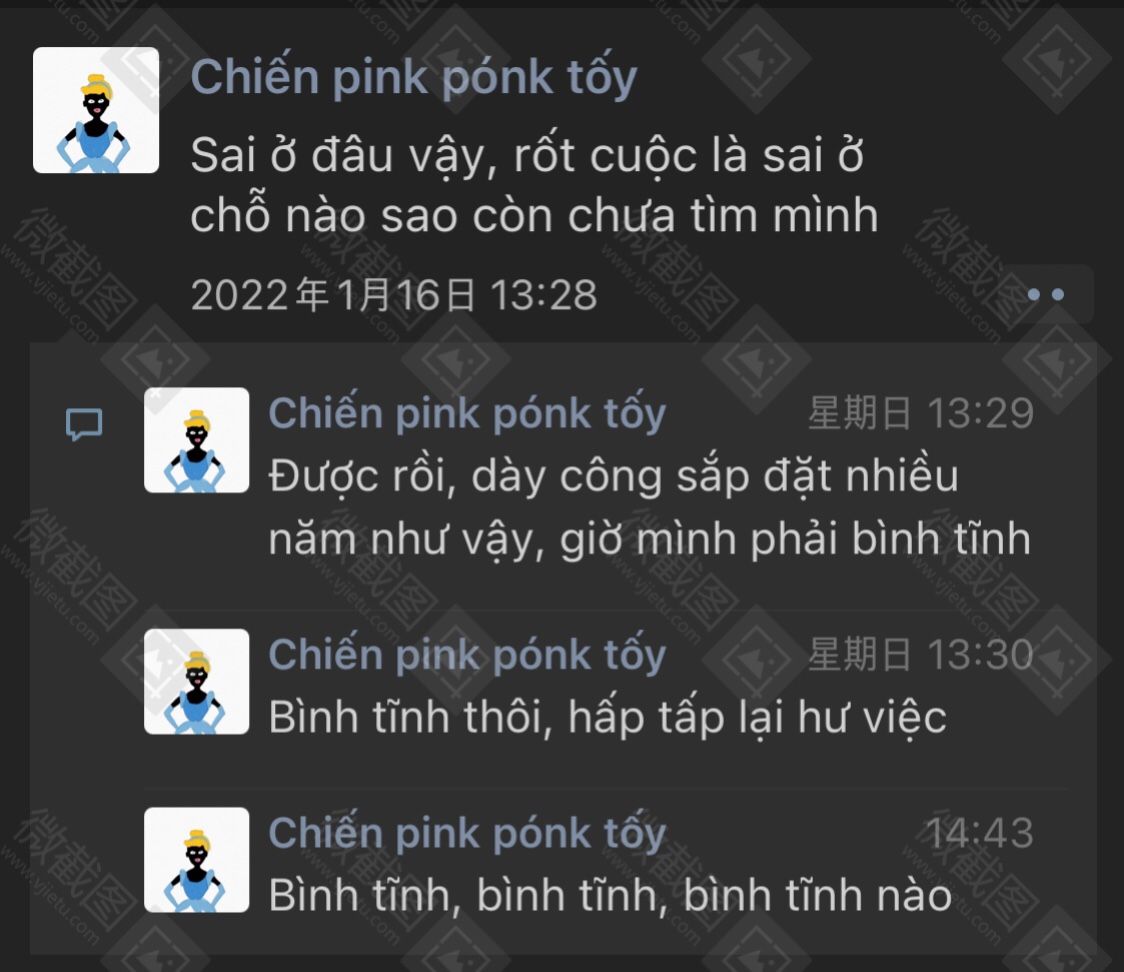The width and height of the screenshot is (1124, 972).
Task: Select the comment "Bình tĩnh, bình tĩnh, bình tĩnh nào"
Action: 610,896
